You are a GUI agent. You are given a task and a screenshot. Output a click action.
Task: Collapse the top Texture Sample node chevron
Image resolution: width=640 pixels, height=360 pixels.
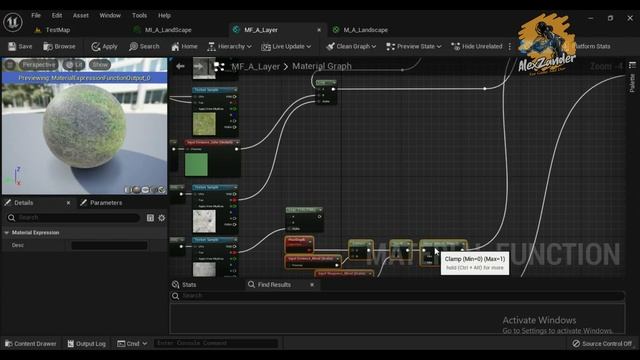tap(236, 89)
